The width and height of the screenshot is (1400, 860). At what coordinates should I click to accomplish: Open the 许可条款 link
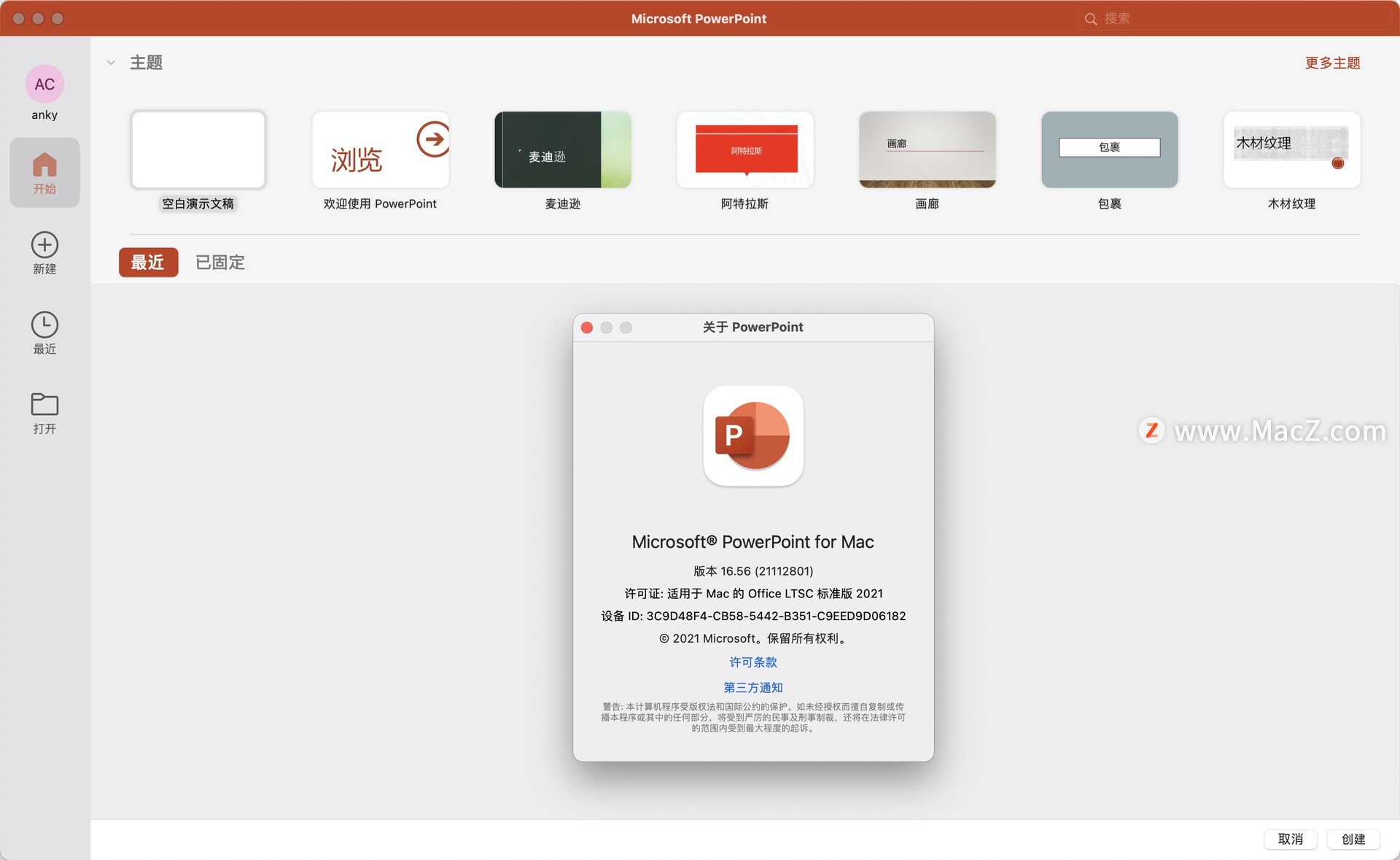pyautogui.click(x=753, y=662)
